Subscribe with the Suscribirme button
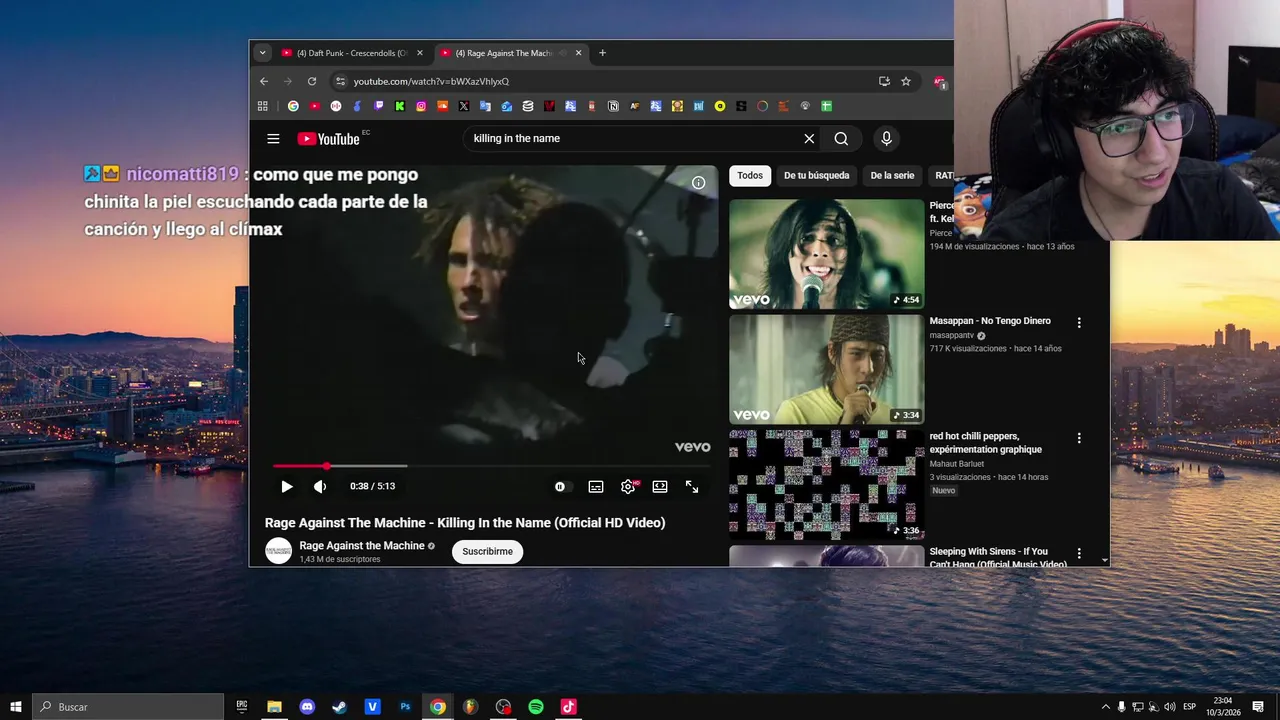The height and width of the screenshot is (720, 1280). [487, 551]
